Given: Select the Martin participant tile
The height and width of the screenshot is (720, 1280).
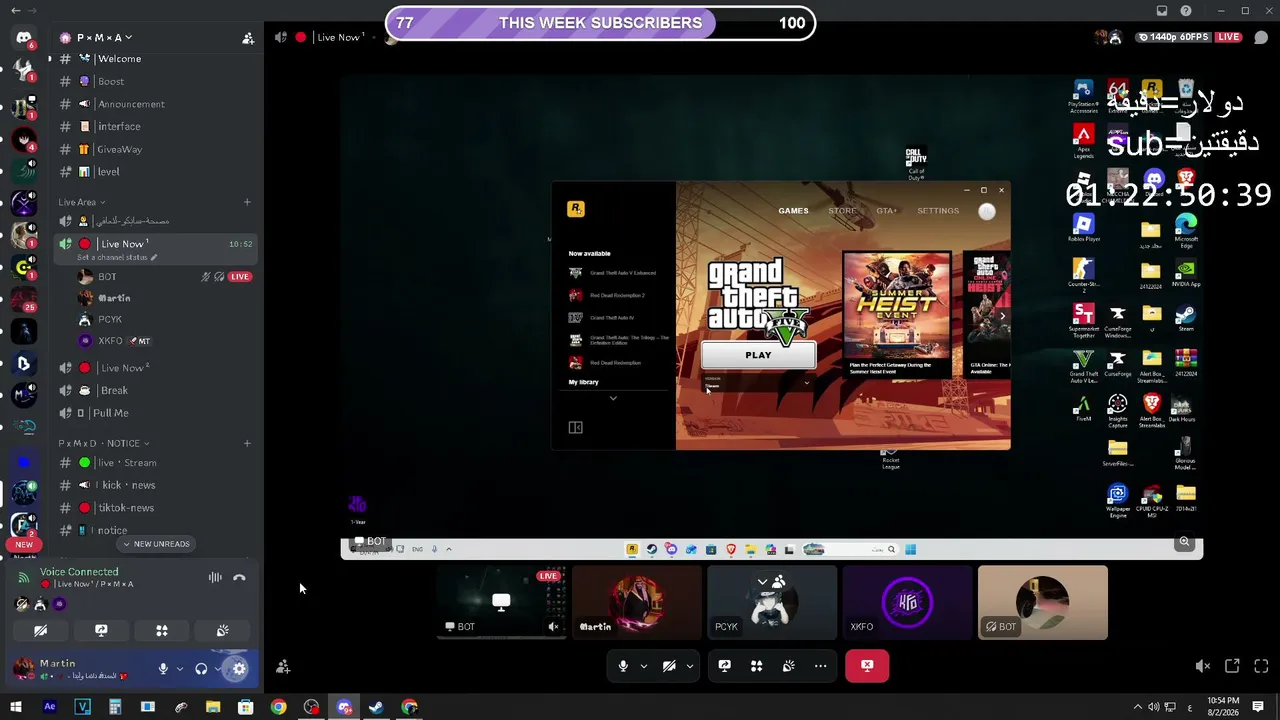Looking at the screenshot, I should click(x=637, y=603).
